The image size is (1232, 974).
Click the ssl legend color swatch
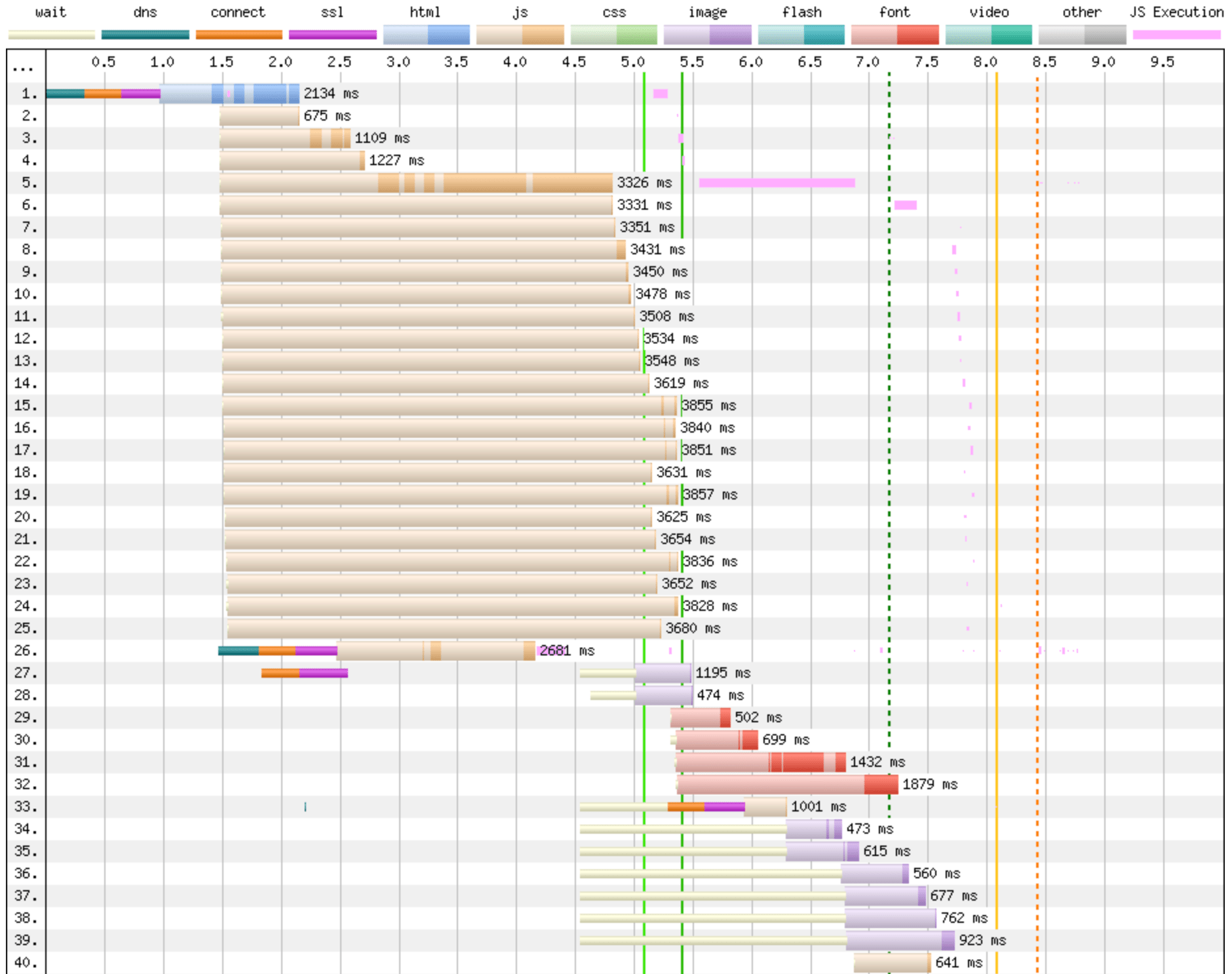pyautogui.click(x=332, y=35)
